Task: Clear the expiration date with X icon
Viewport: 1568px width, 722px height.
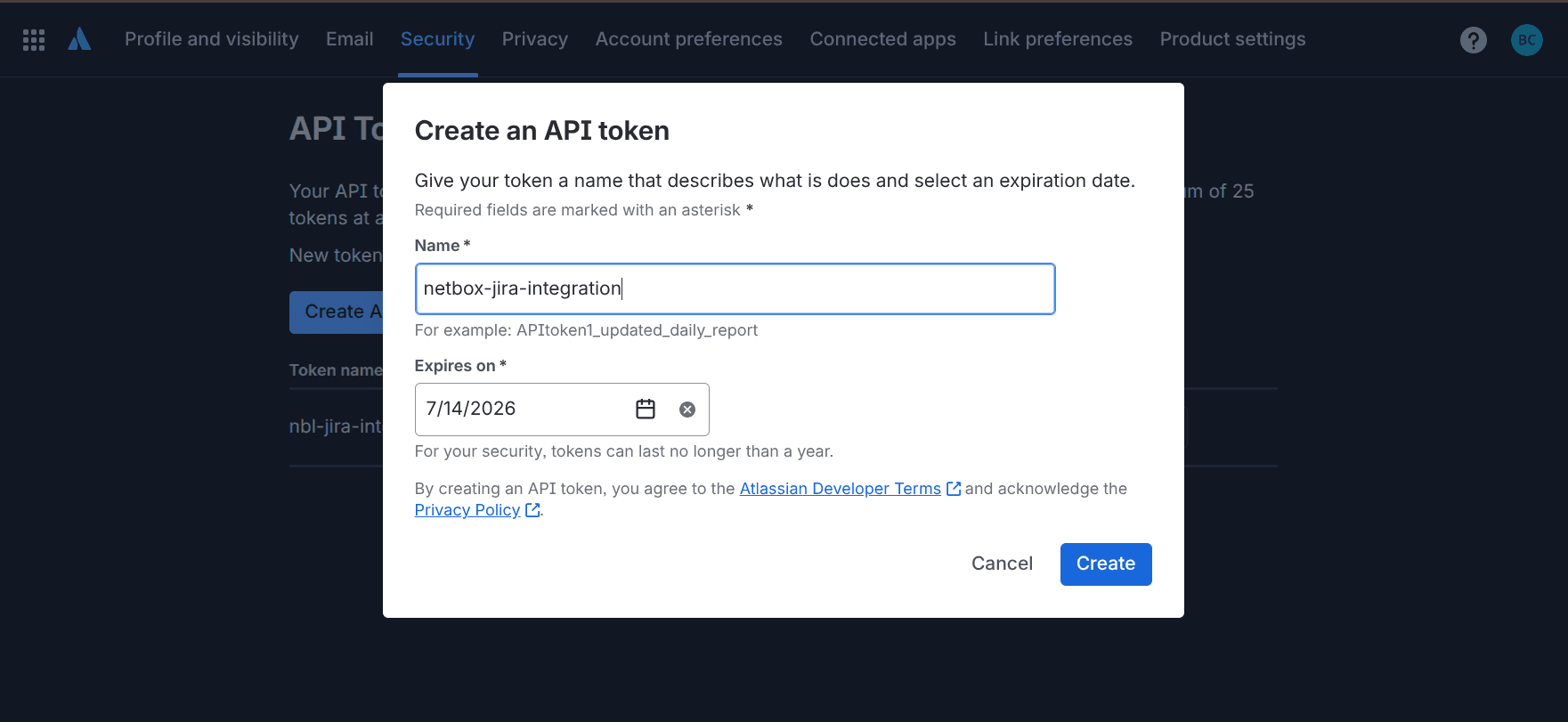Action: (687, 410)
